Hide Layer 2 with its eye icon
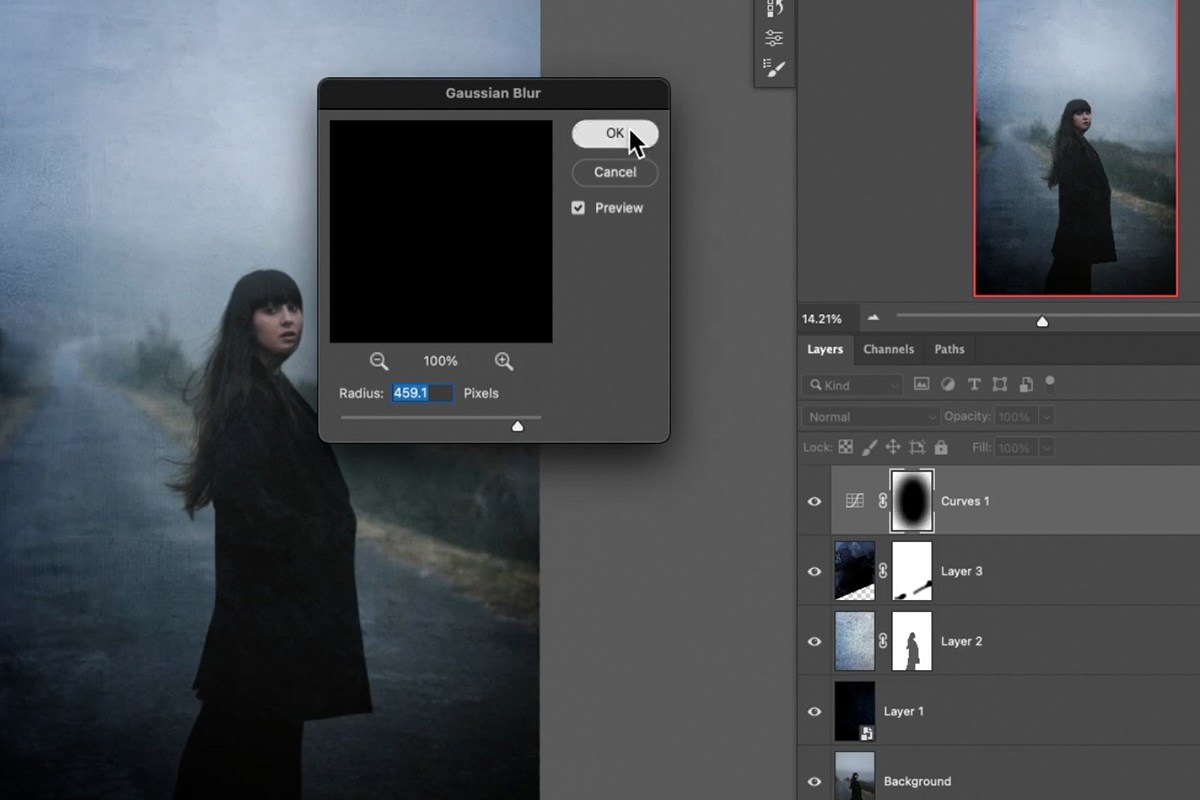 815,641
